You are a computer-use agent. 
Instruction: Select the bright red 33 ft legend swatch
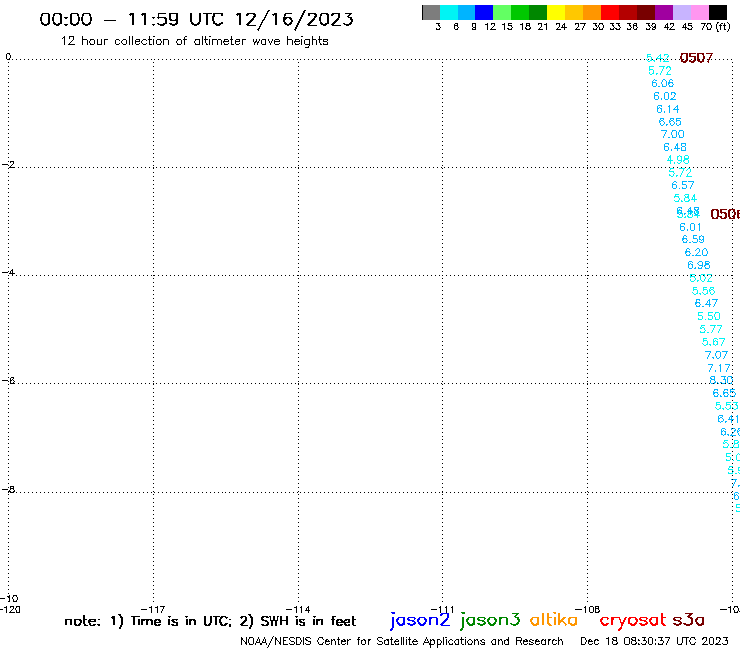610,12
